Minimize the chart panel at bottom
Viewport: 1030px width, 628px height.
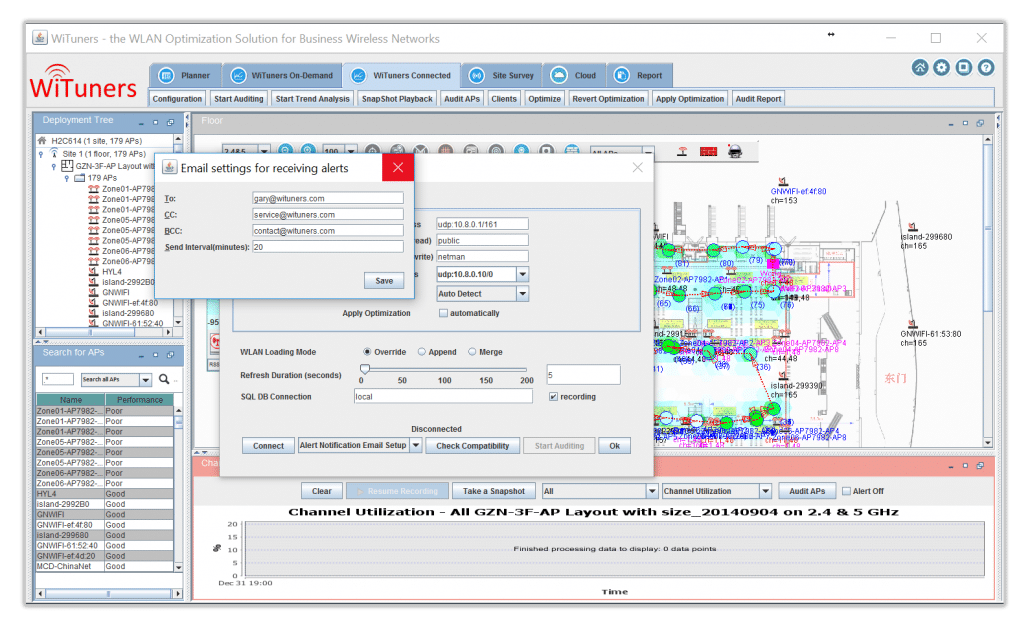coord(951,466)
